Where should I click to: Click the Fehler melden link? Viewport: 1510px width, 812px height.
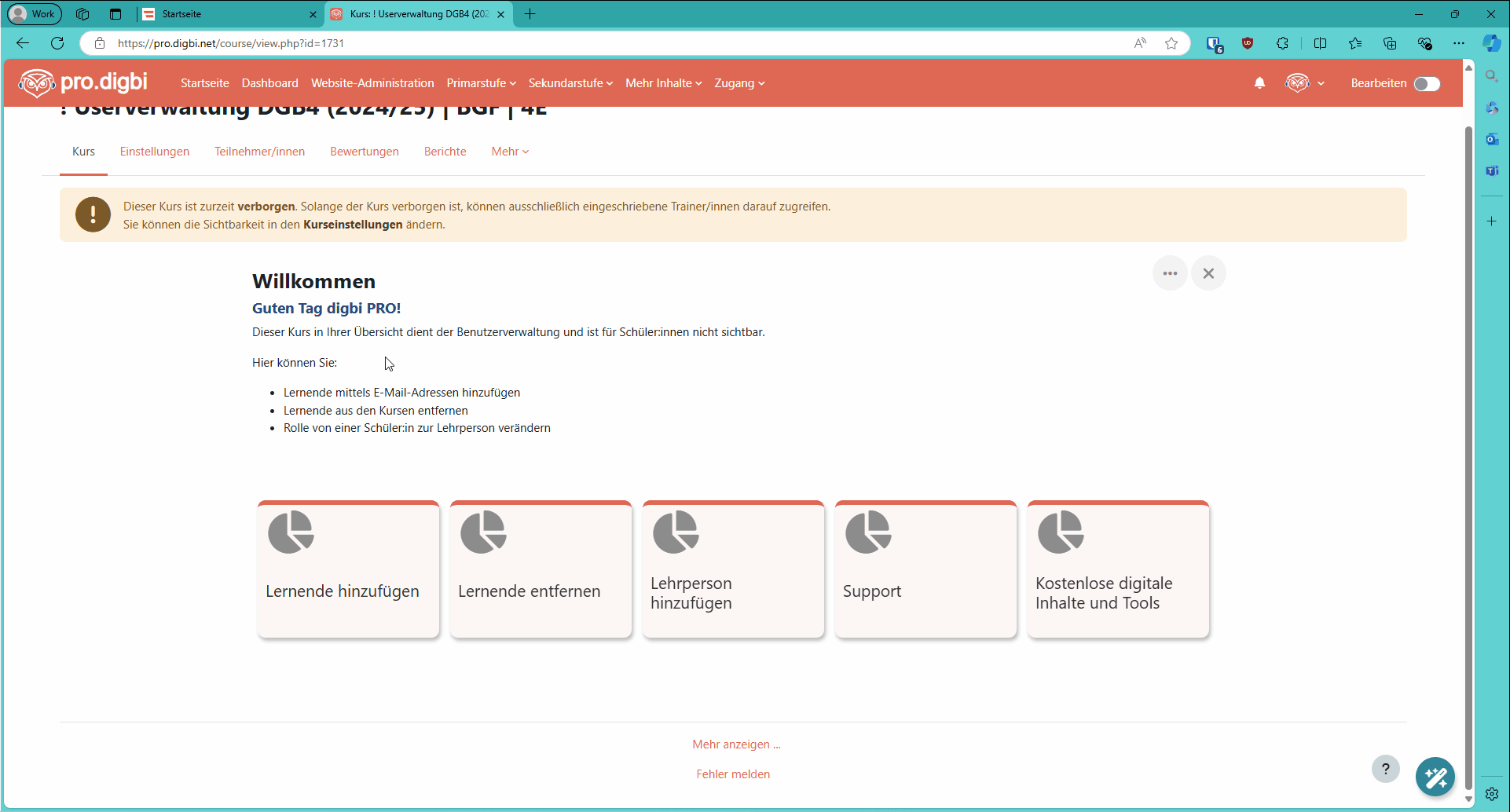tap(732, 774)
